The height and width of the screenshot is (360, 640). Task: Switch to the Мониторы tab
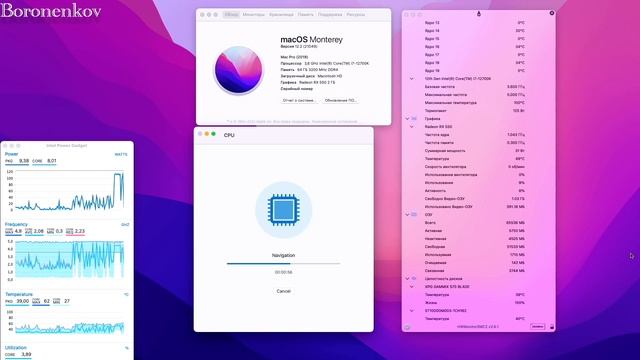(x=253, y=14)
